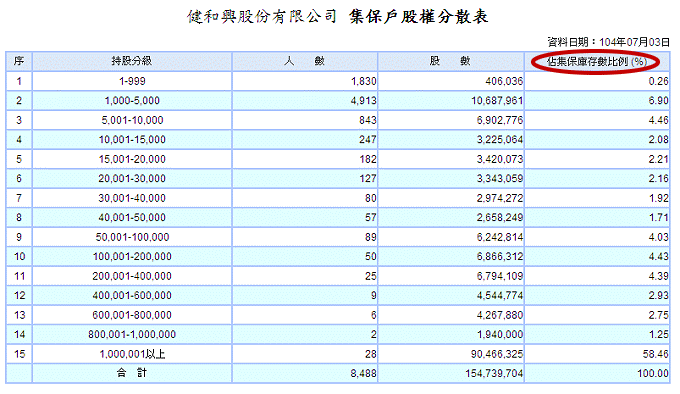
Task: Click holder count 843
Action: (368, 120)
